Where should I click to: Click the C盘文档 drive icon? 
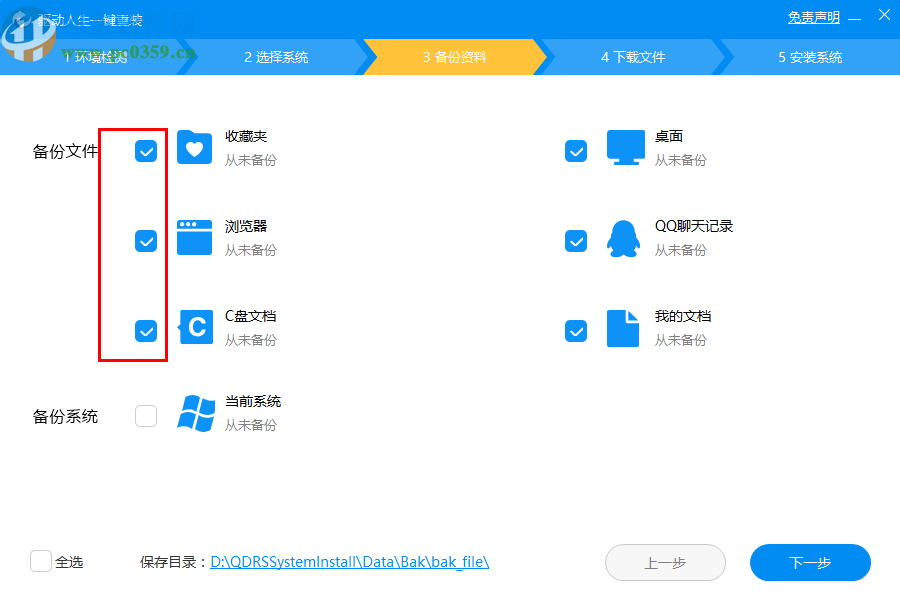[x=195, y=327]
